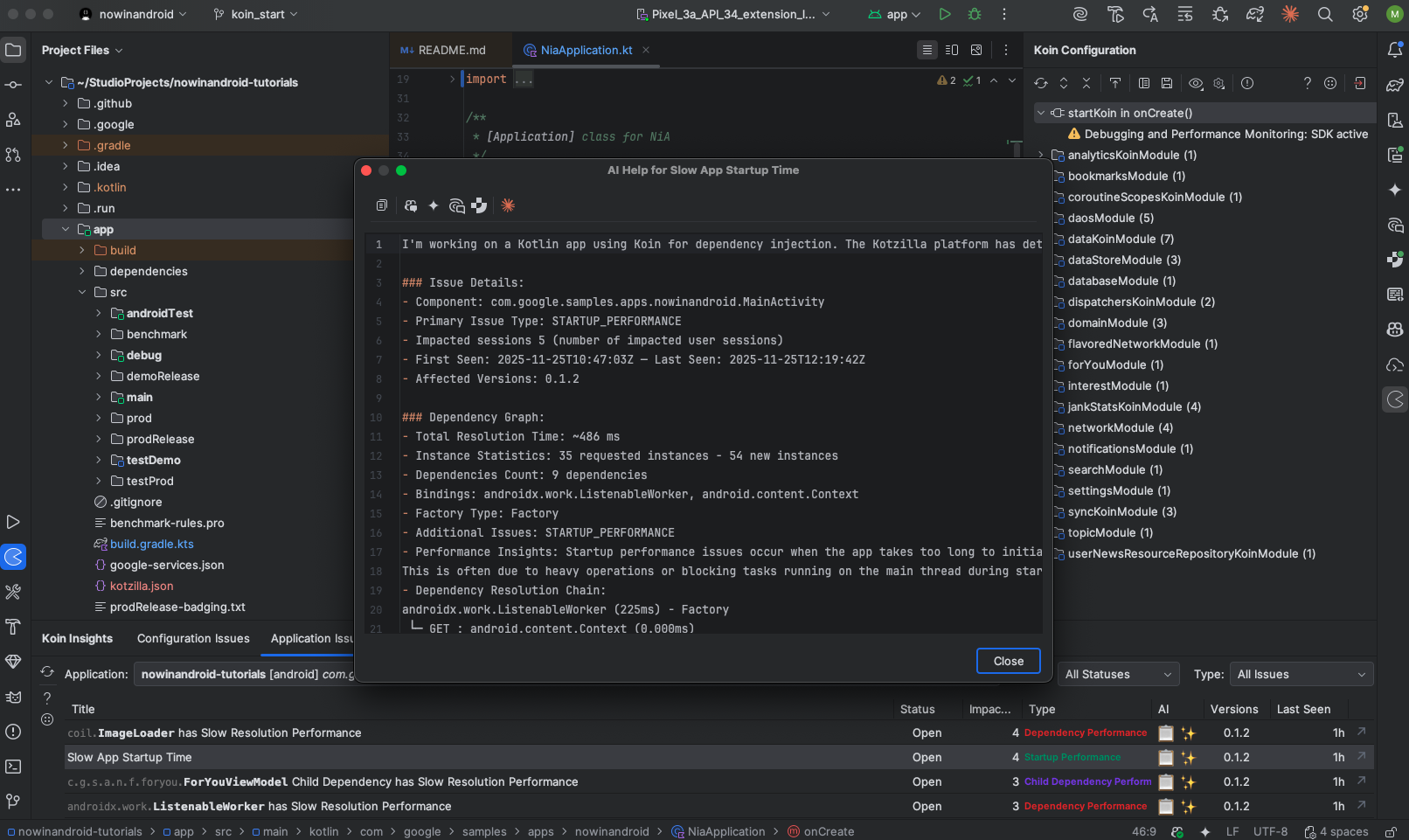Collapse the app folder in project tree
This screenshot has height=840, width=1409.
click(66, 229)
